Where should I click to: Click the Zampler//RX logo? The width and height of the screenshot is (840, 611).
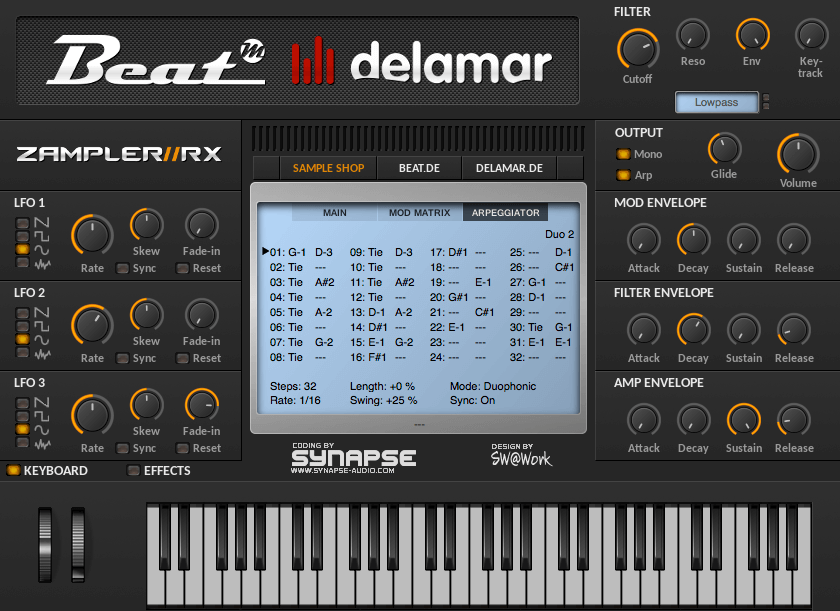119,154
